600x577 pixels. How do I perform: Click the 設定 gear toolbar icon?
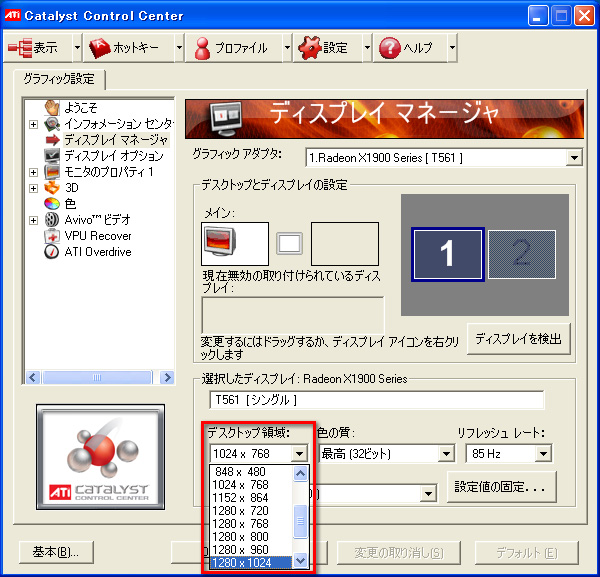(309, 48)
